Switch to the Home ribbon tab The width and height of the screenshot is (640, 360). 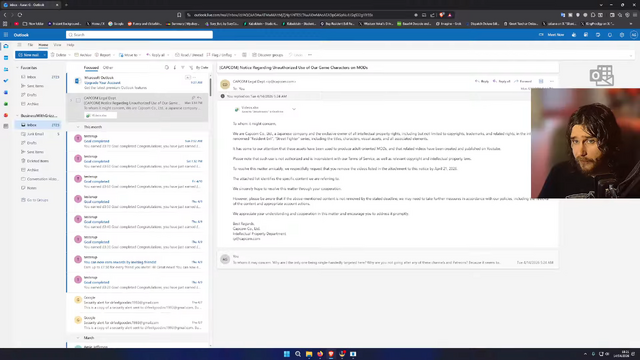43,45
